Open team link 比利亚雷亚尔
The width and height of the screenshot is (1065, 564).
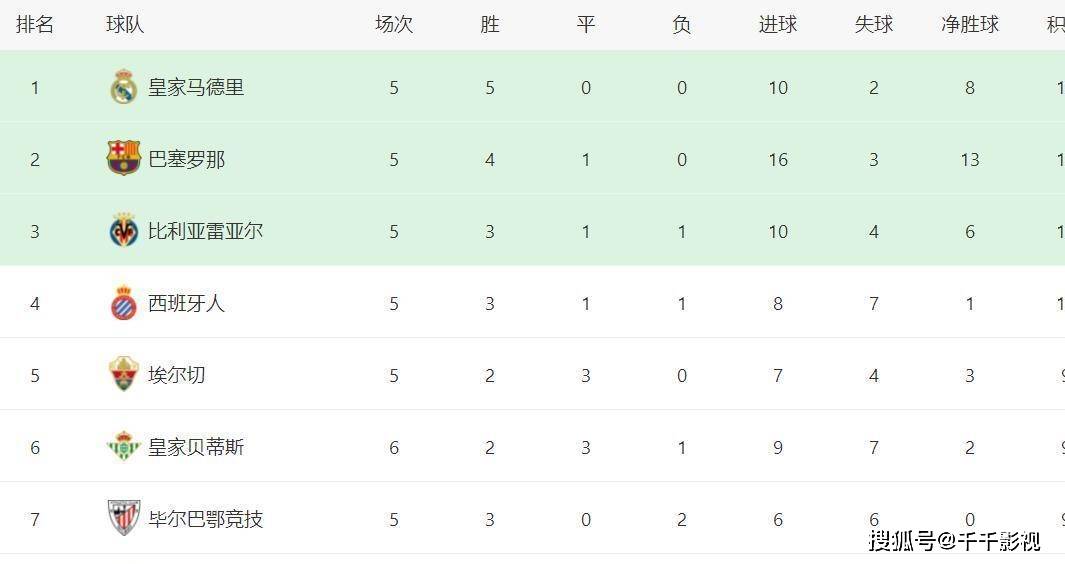coord(205,232)
